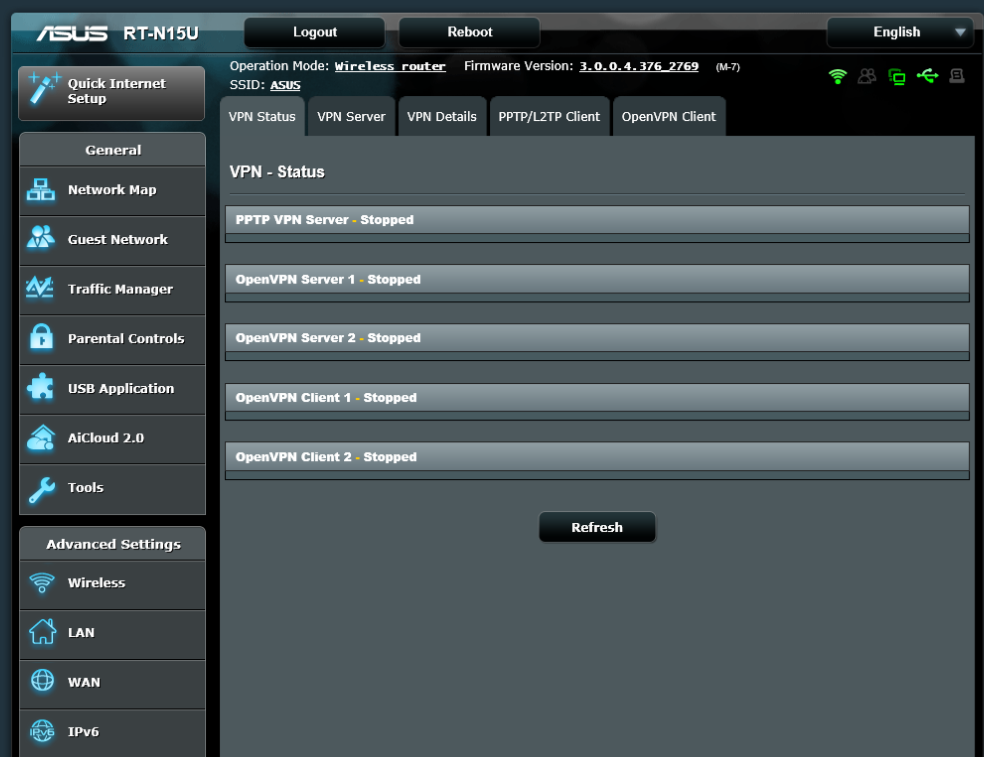Open USB Application menu item
984x757 pixels.
[112, 389]
